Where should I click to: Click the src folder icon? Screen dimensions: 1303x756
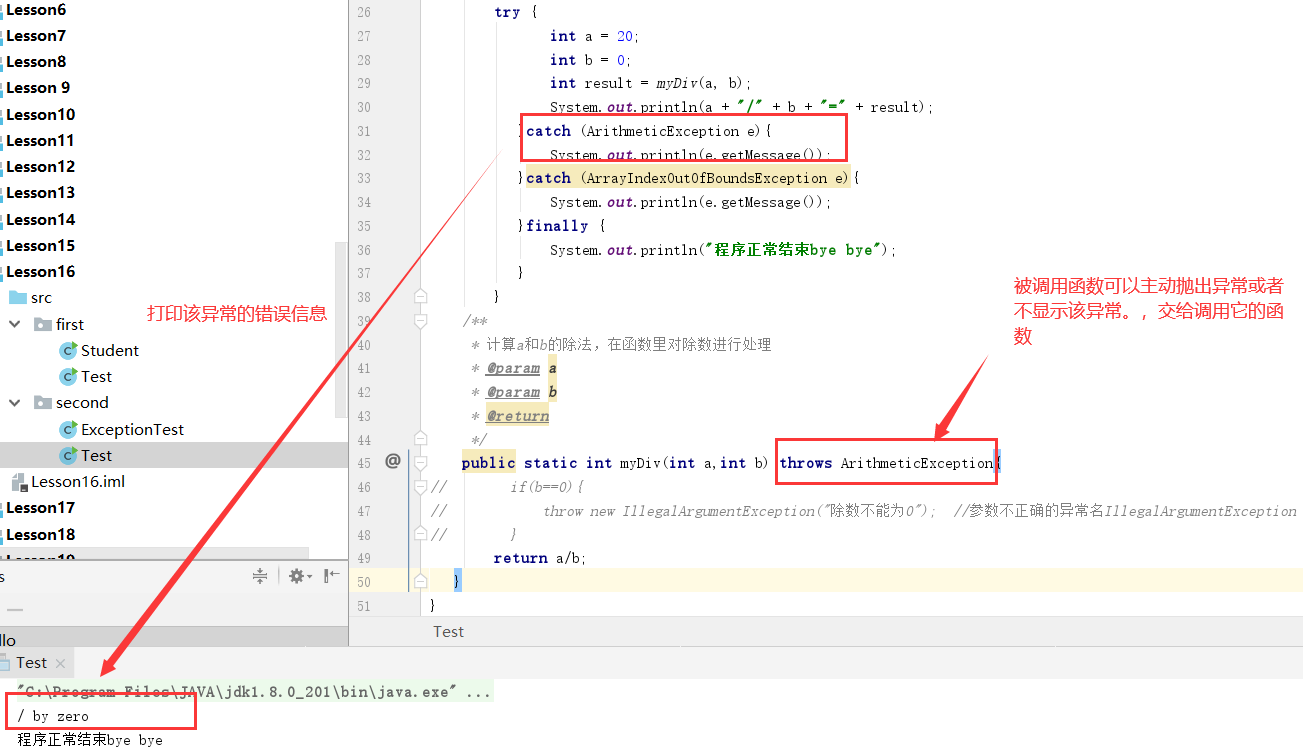(x=18, y=298)
